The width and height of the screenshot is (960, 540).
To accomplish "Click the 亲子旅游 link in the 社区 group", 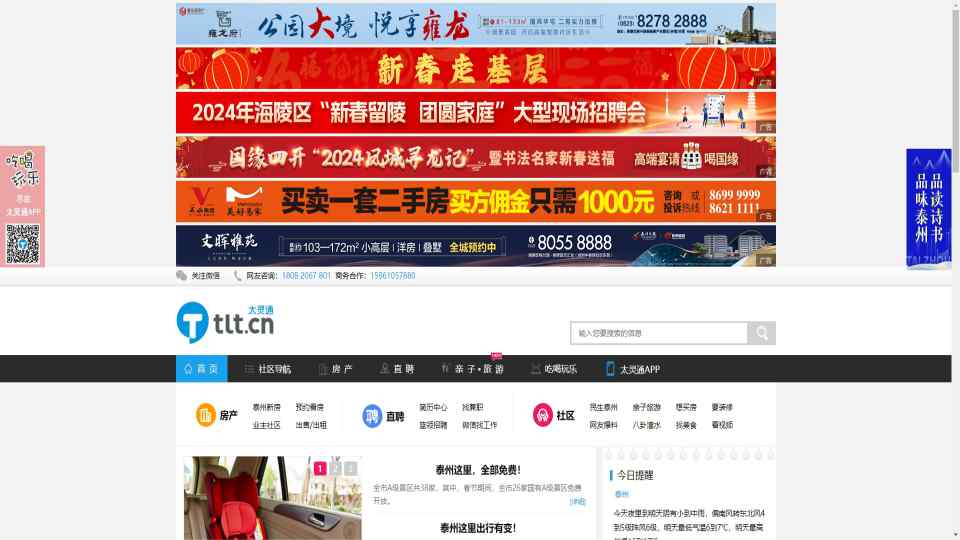I will coord(647,407).
